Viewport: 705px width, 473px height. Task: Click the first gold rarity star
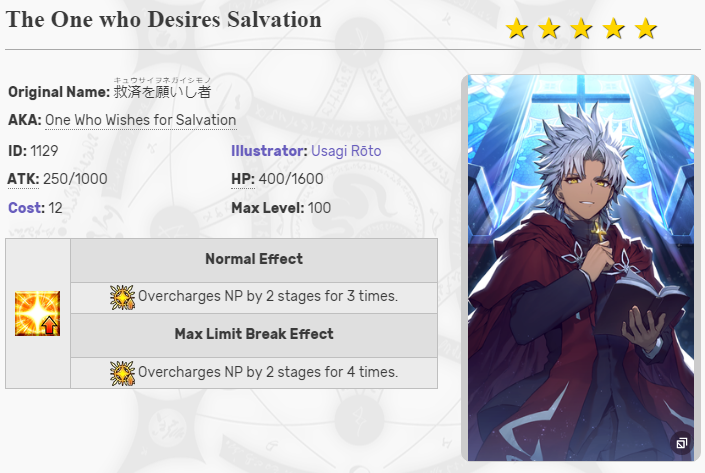pyautogui.click(x=517, y=28)
